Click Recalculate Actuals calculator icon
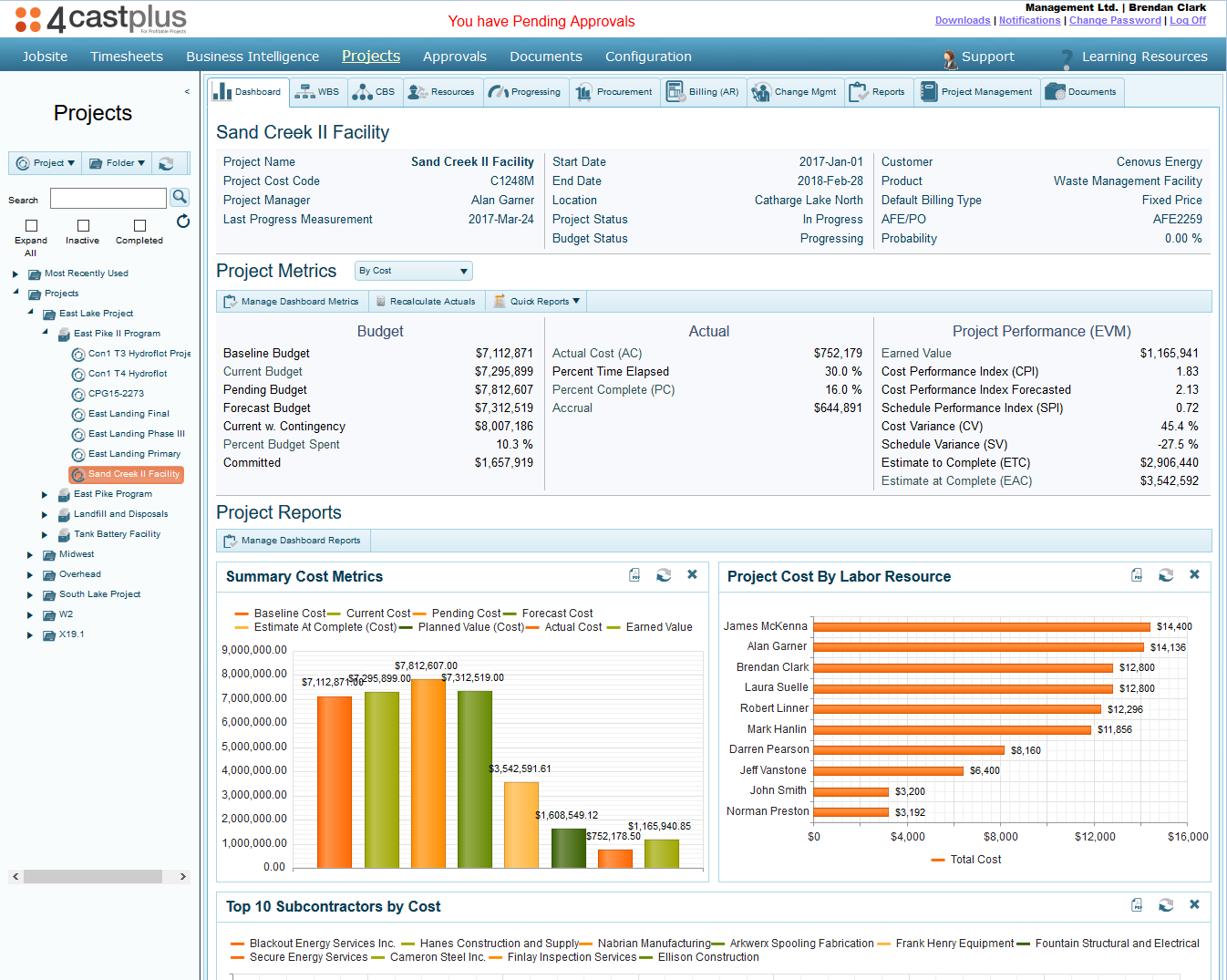This screenshot has height=980, width=1227. [x=382, y=302]
